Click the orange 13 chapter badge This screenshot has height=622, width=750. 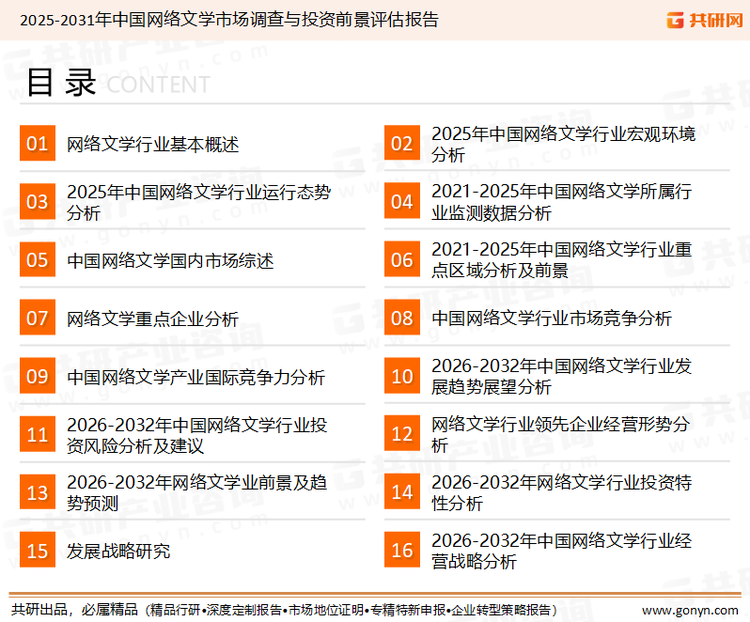[37, 492]
